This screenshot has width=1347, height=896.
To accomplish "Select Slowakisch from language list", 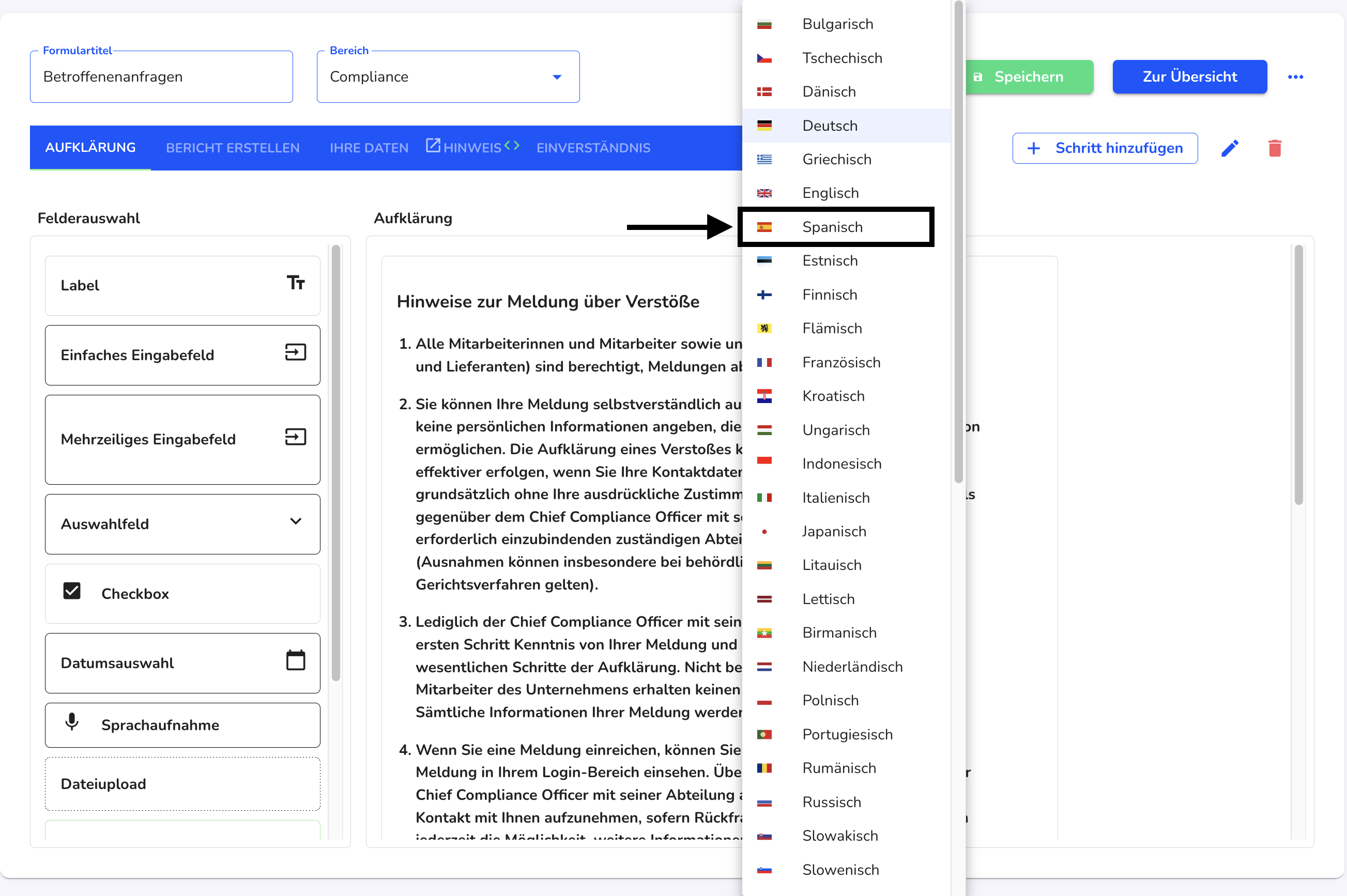I will (x=846, y=836).
